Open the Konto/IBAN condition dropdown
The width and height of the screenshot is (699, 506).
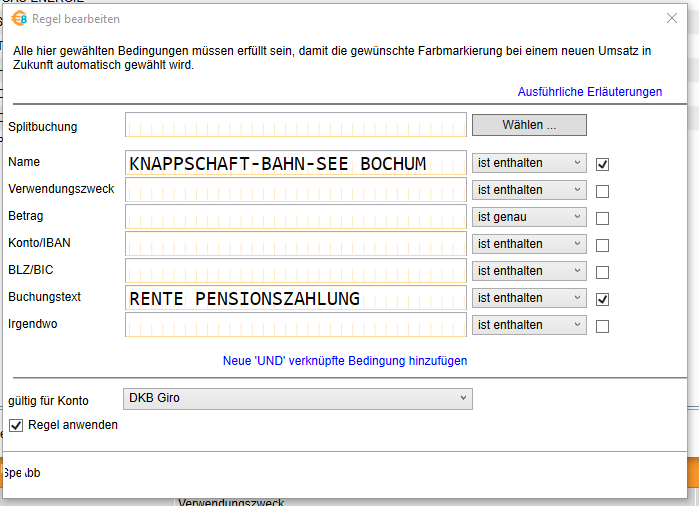click(529, 244)
